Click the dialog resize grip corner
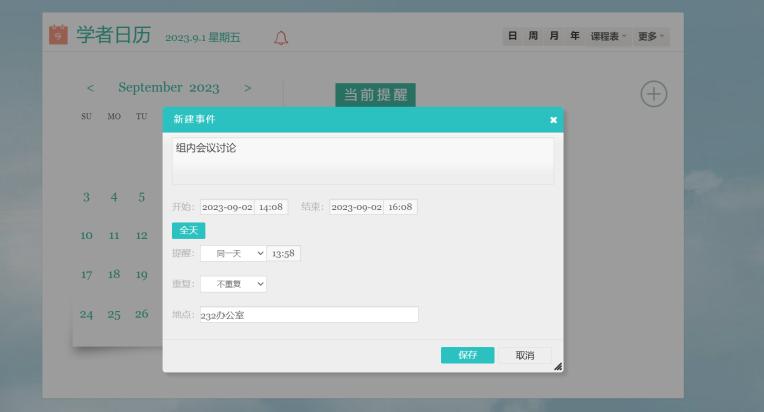The height and width of the screenshot is (412, 764). 557,366
